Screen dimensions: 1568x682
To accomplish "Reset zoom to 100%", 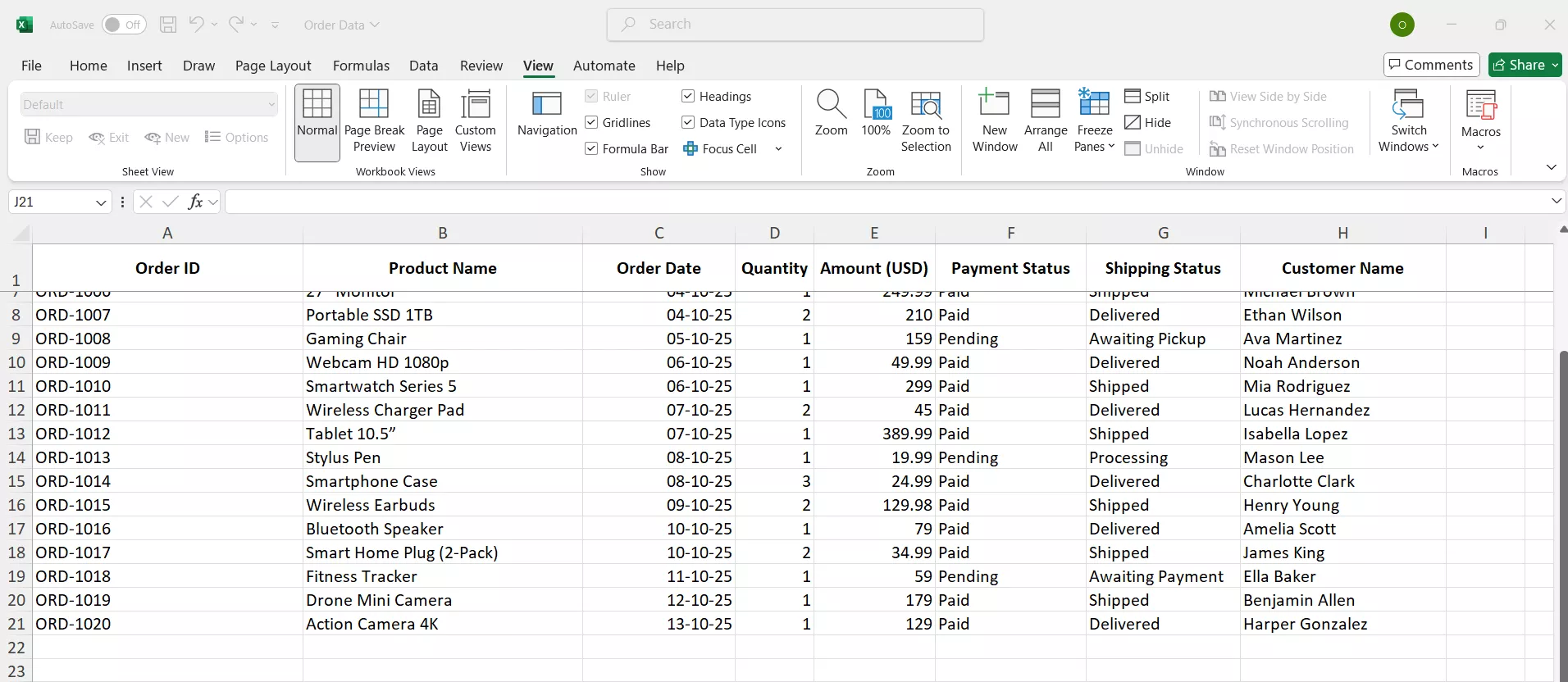I will 876,114.
